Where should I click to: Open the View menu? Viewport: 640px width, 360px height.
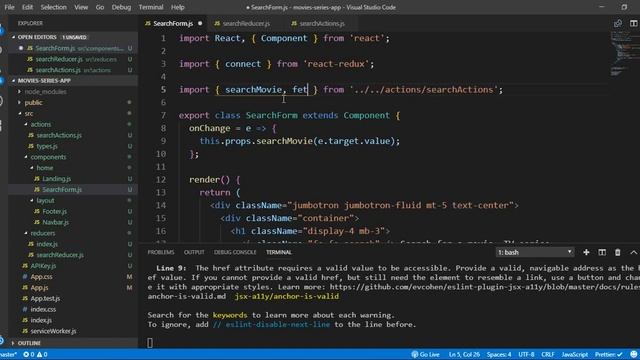tap(81, 7)
